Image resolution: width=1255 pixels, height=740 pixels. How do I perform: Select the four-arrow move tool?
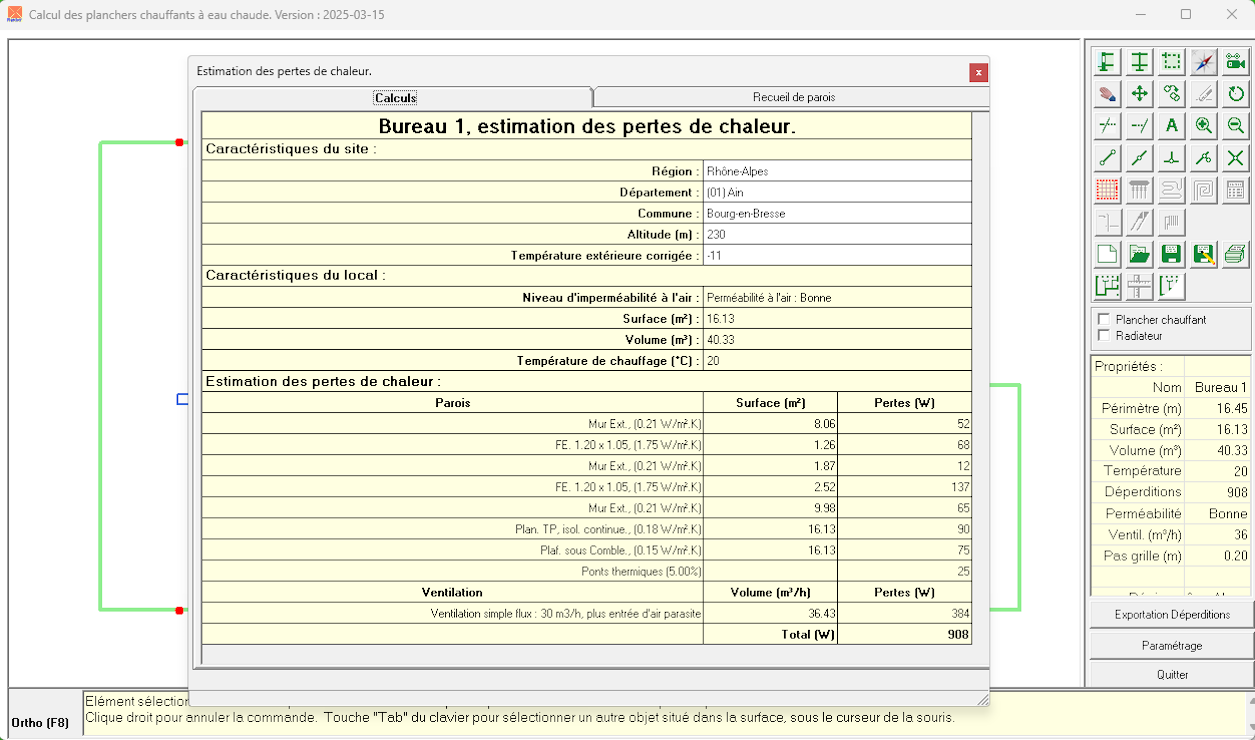pos(1139,94)
